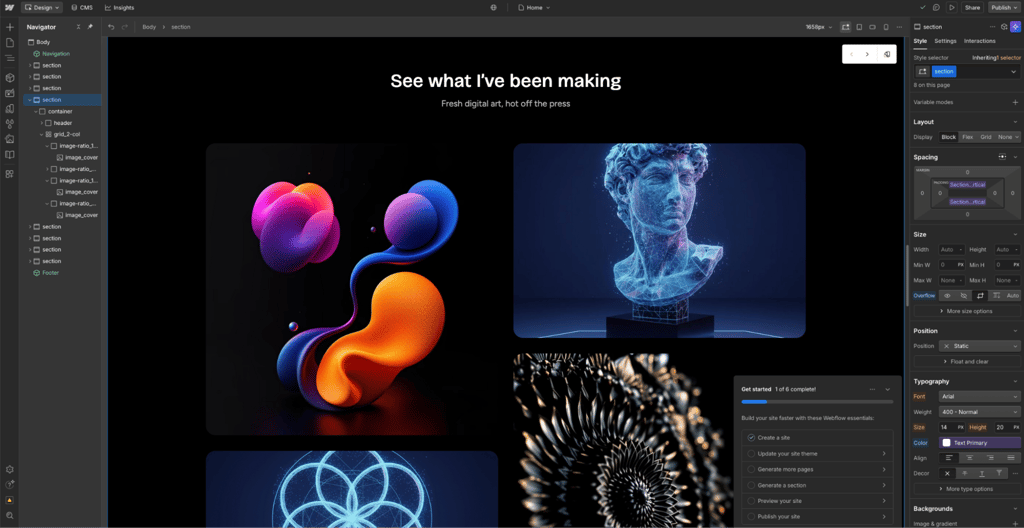Select the tablet breakpoint icon
Viewport: 1024px width, 528px height.
click(x=859, y=27)
